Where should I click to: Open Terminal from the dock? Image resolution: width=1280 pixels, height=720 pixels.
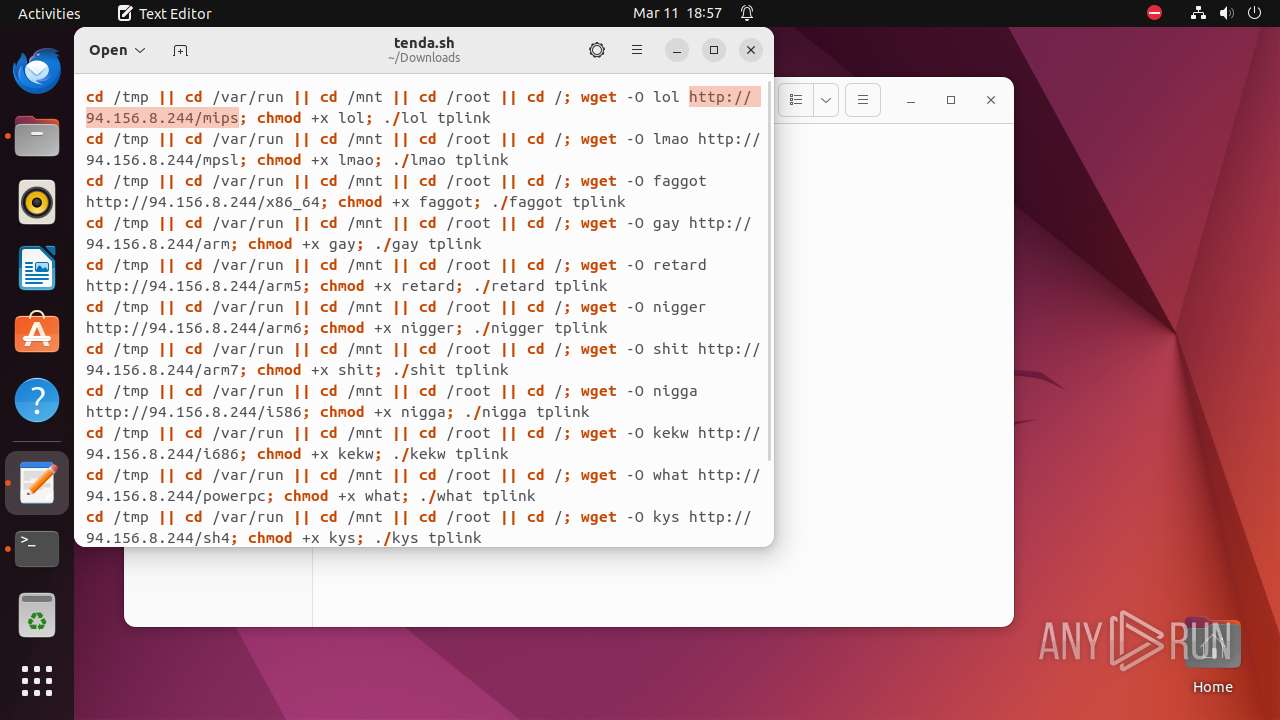pos(37,549)
